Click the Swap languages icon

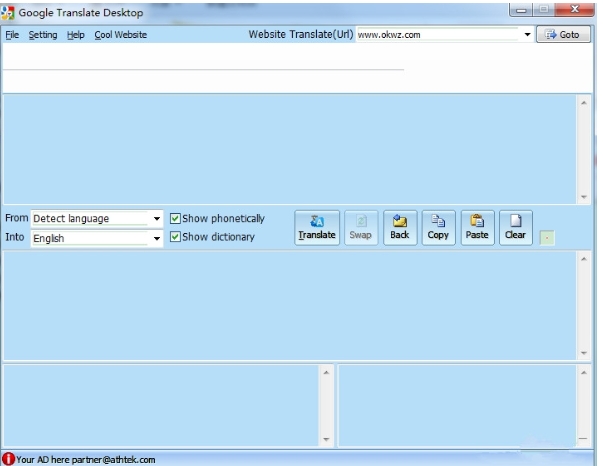coord(360,227)
